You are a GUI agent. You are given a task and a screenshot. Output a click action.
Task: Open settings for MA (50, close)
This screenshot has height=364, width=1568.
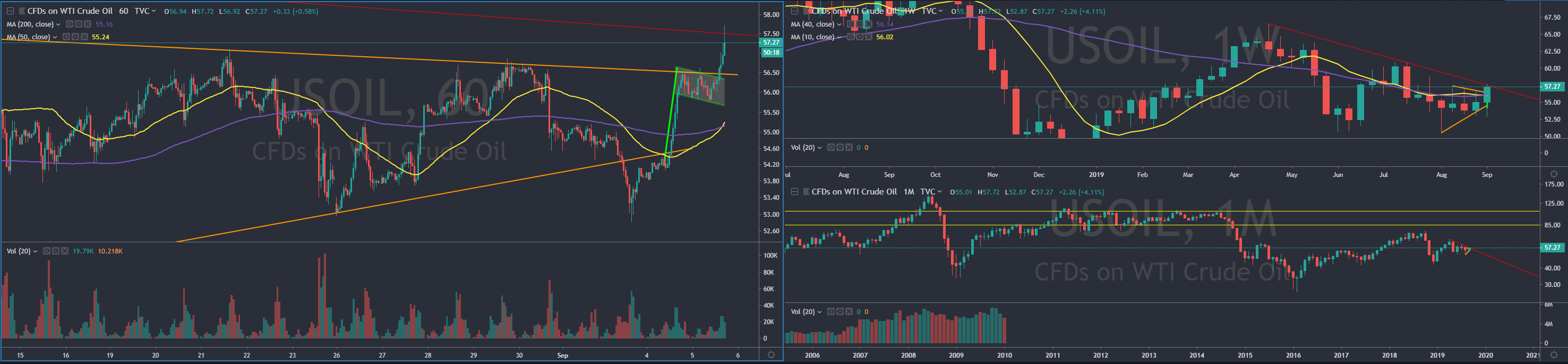pos(75,37)
